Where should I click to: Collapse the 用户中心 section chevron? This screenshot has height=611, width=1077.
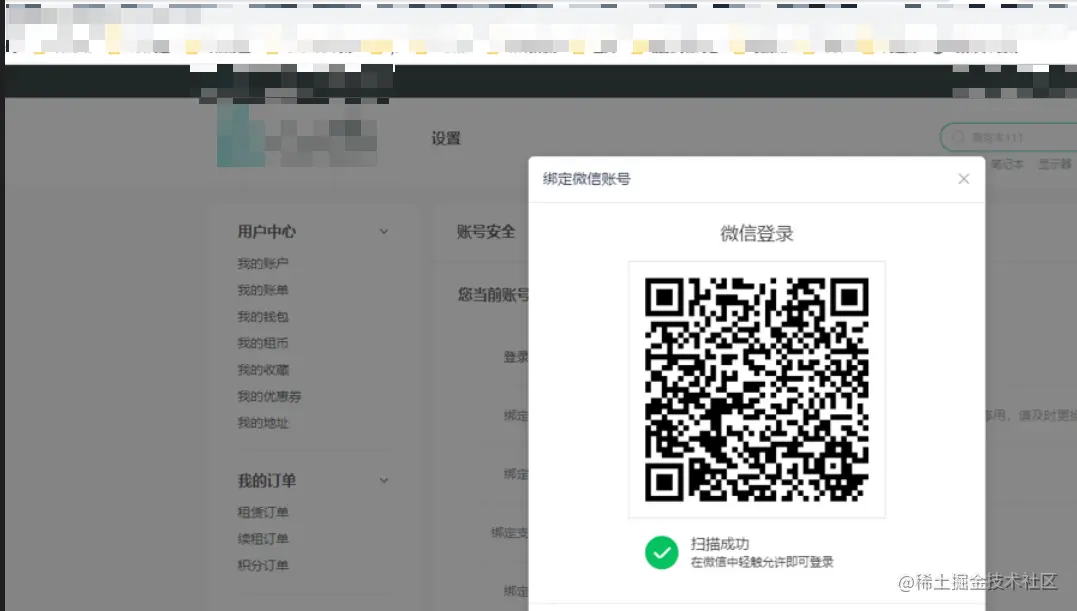click(x=384, y=232)
